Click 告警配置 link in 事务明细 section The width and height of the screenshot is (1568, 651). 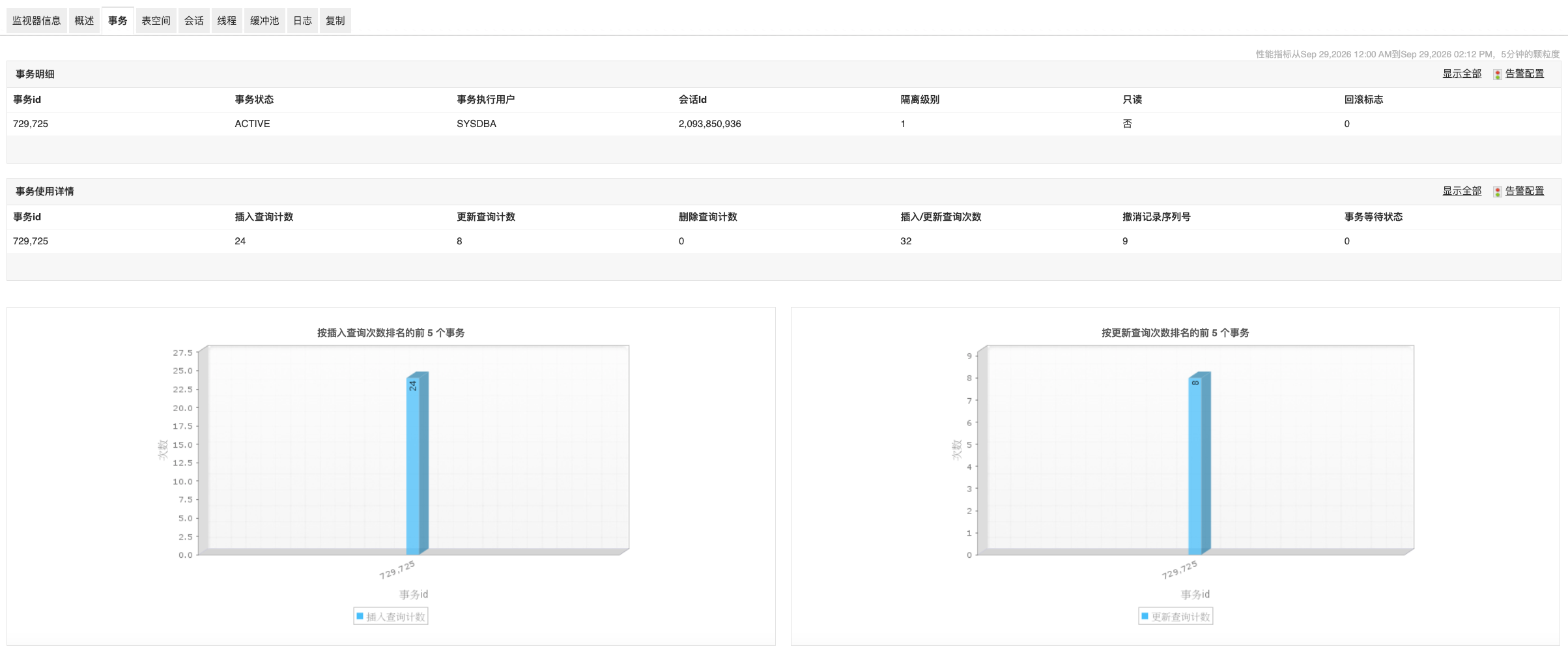tap(1524, 74)
